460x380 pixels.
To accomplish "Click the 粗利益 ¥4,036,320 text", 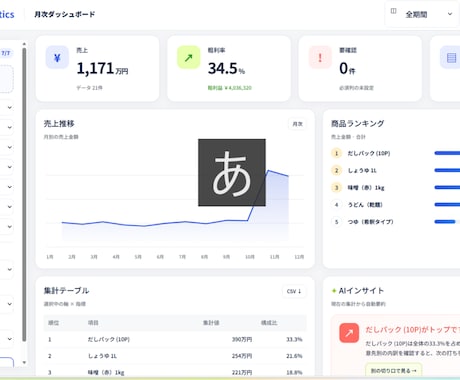I will coord(230,88).
